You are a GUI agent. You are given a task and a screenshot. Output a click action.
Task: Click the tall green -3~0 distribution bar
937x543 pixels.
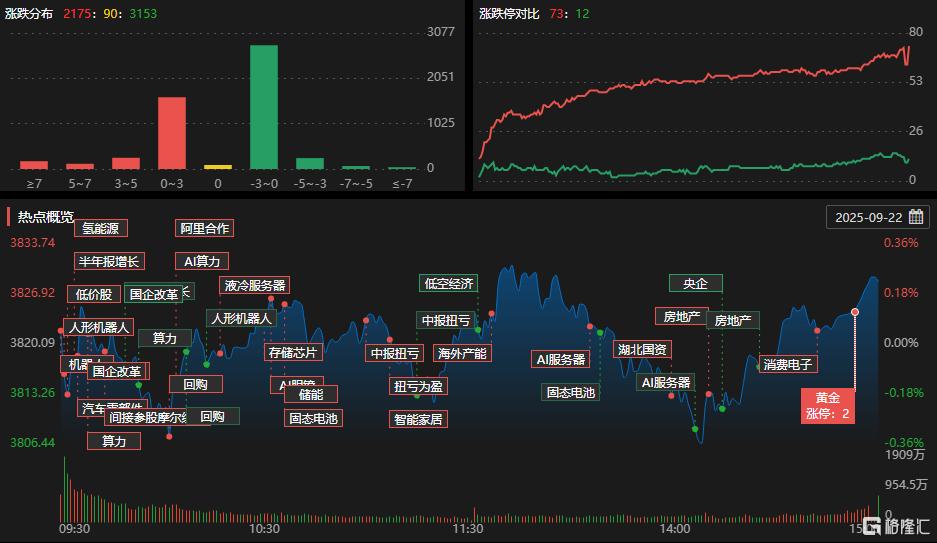264,107
